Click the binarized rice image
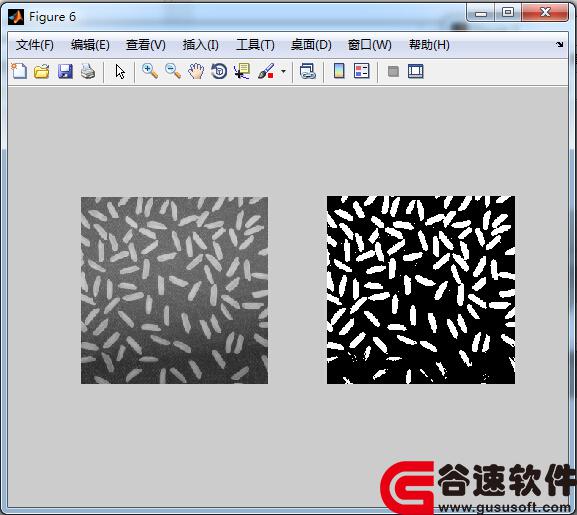 point(421,290)
